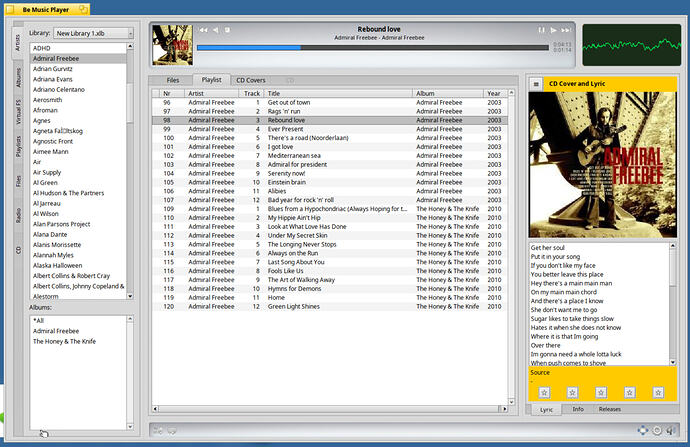This screenshot has width=690, height=447.
Task: Click the blue four-arrow icon in bottom bar
Action: click(x=643, y=430)
